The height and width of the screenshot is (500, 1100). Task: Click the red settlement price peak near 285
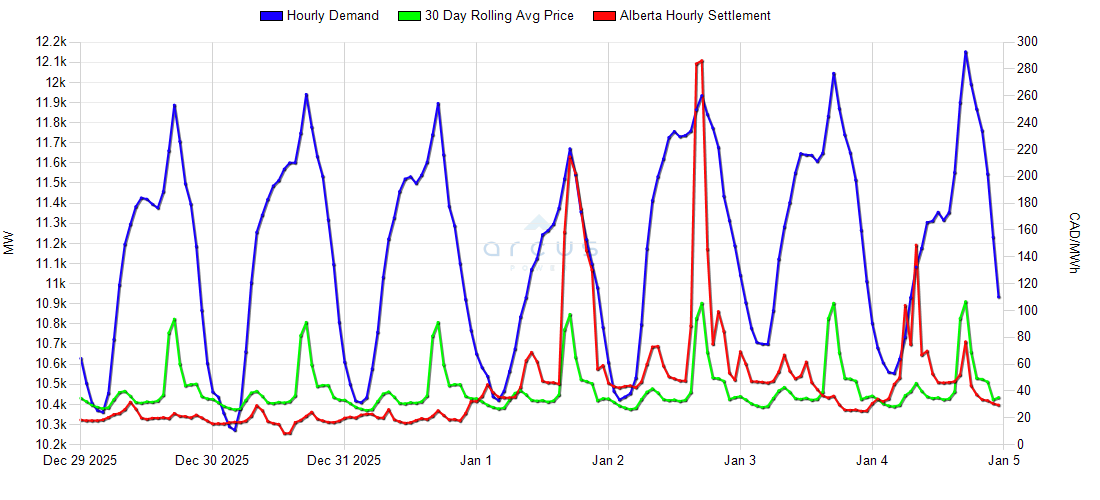[702, 61]
